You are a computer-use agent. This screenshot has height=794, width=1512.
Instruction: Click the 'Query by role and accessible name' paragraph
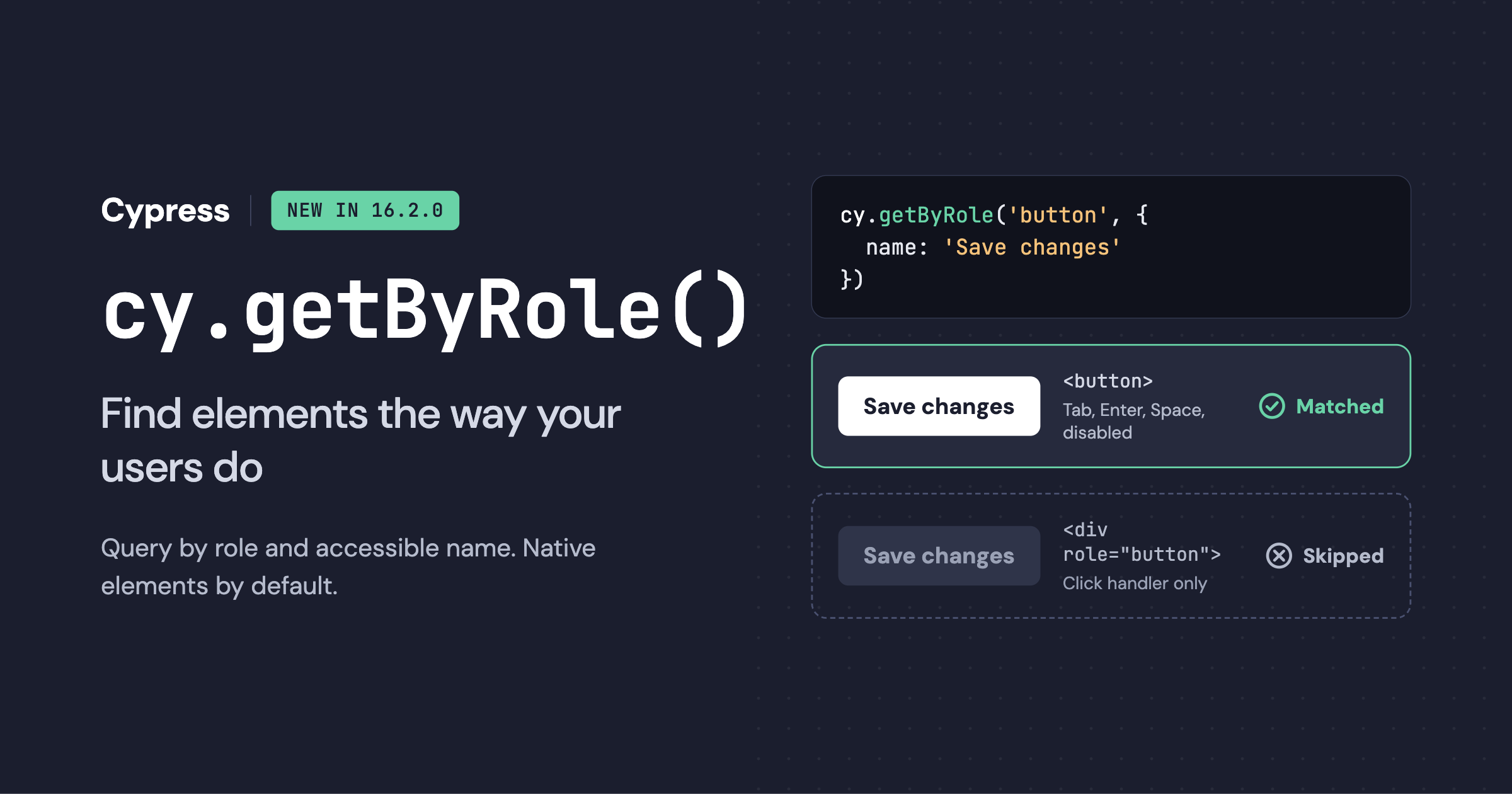point(348,567)
